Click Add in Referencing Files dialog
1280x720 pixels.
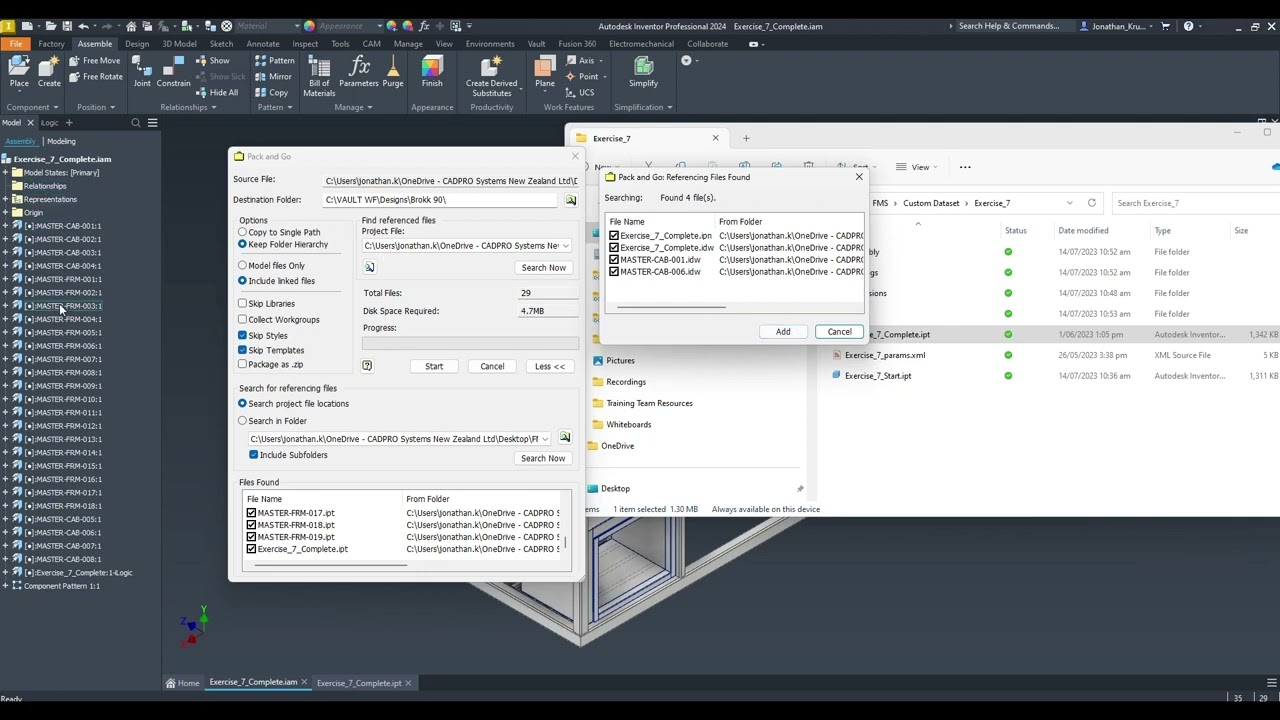click(783, 332)
